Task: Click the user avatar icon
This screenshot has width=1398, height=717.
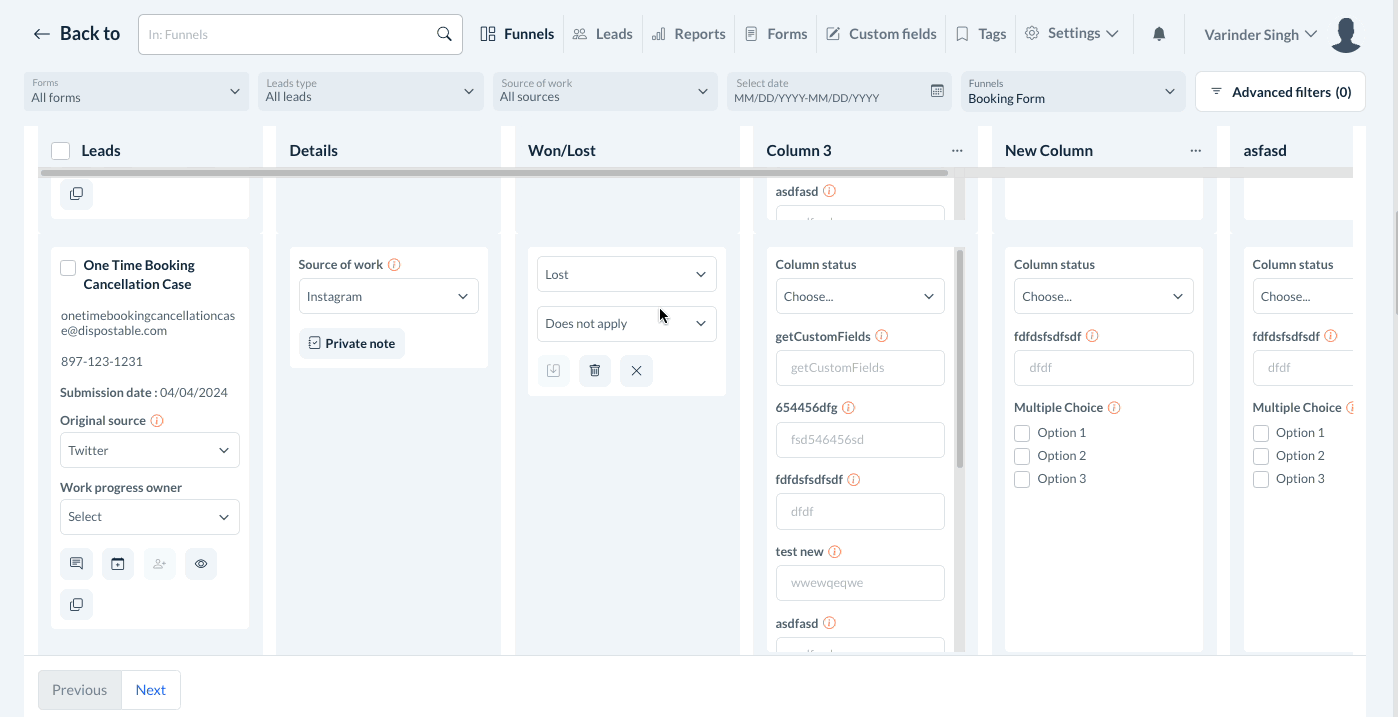Action: [x=1347, y=35]
